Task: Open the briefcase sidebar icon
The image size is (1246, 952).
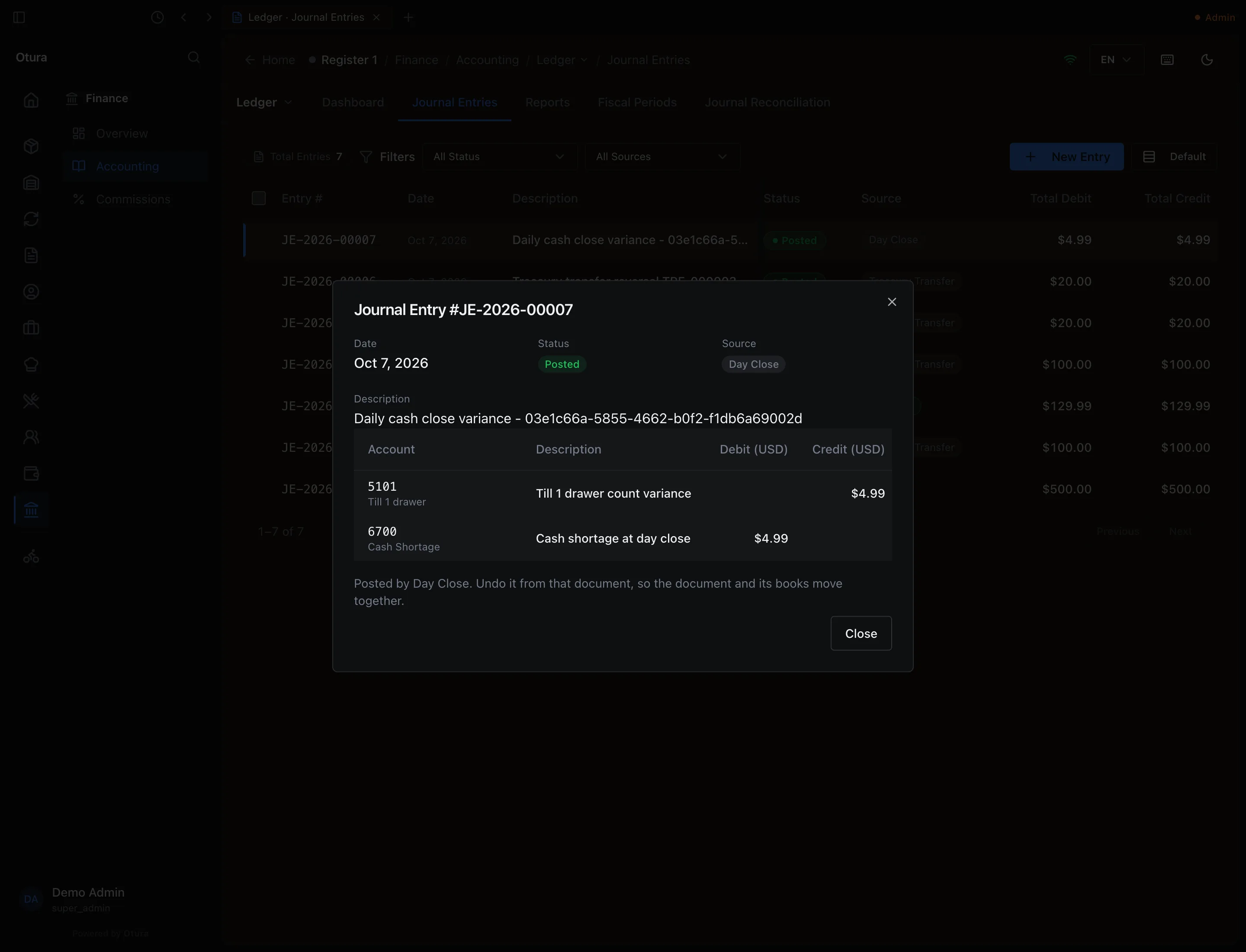Action: coord(31,328)
